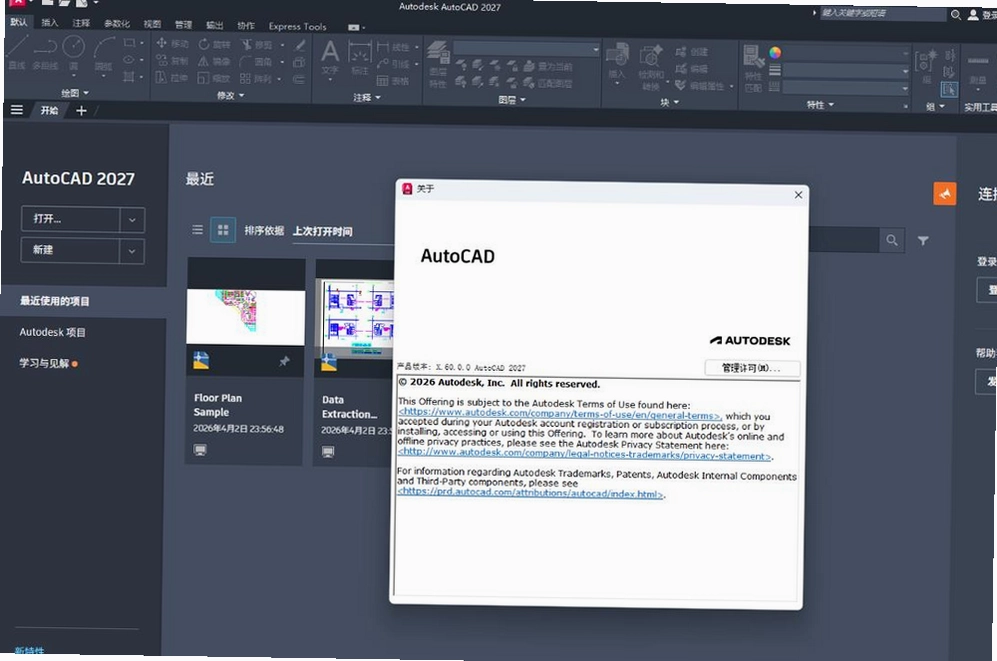This screenshot has height=661, width=997.
Task: Click the Make Current (置为当前) layer tool
Action: 547,66
